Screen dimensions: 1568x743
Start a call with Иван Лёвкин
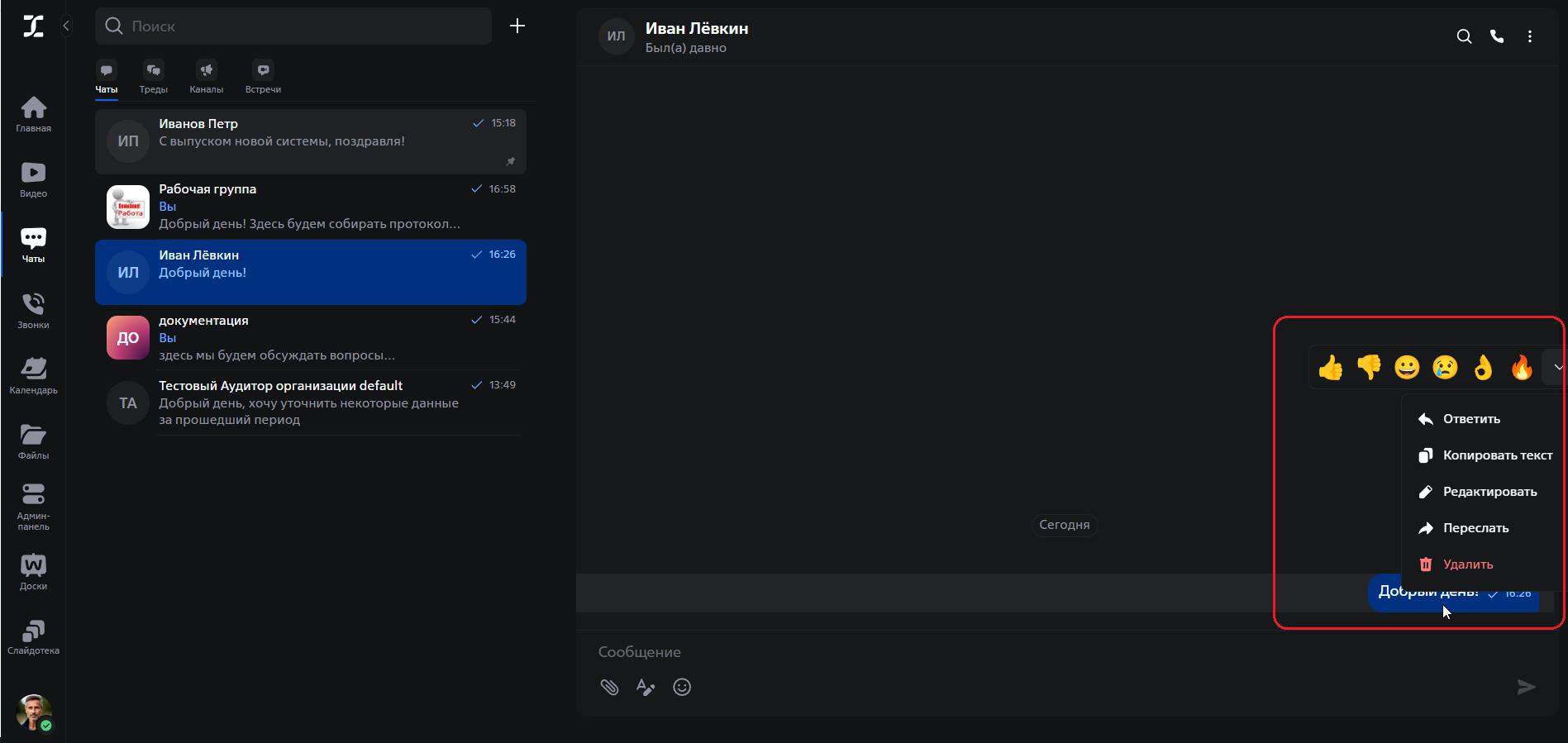pyautogui.click(x=1497, y=36)
